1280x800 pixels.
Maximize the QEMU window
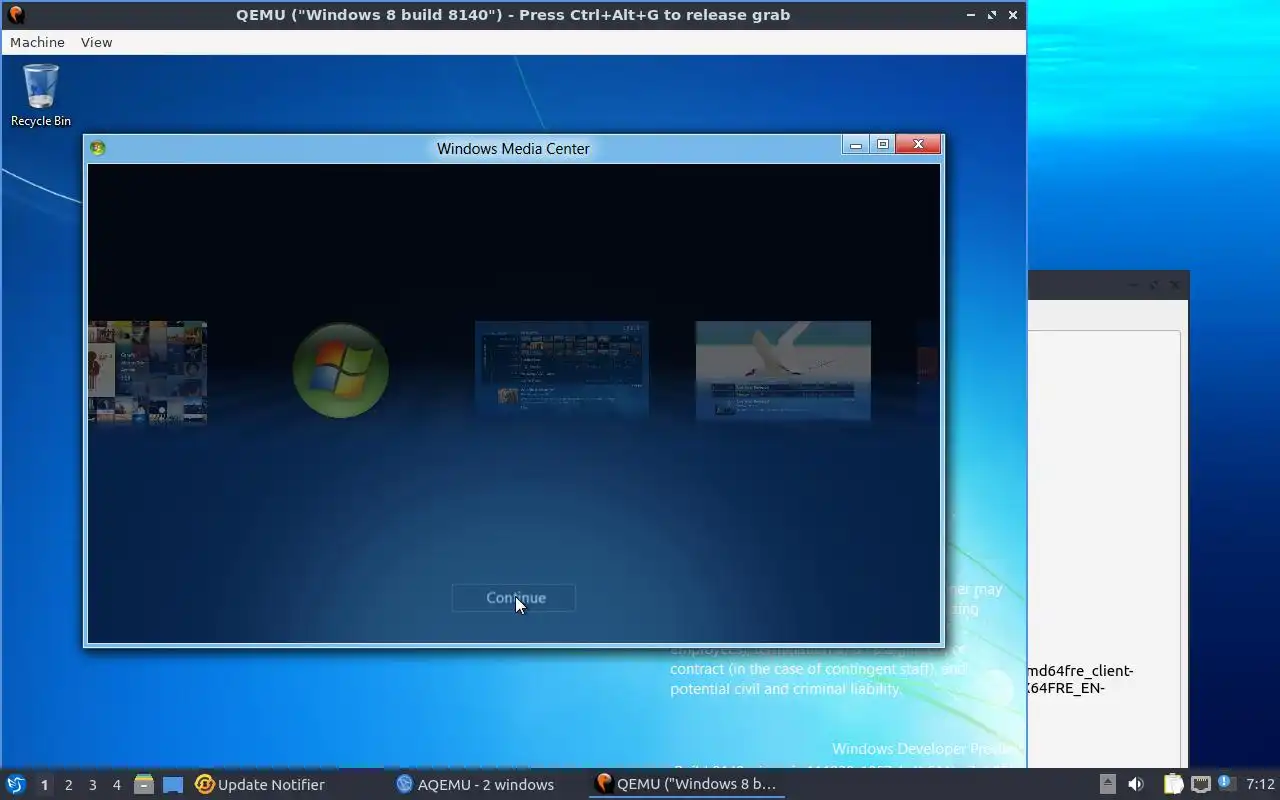coord(992,15)
